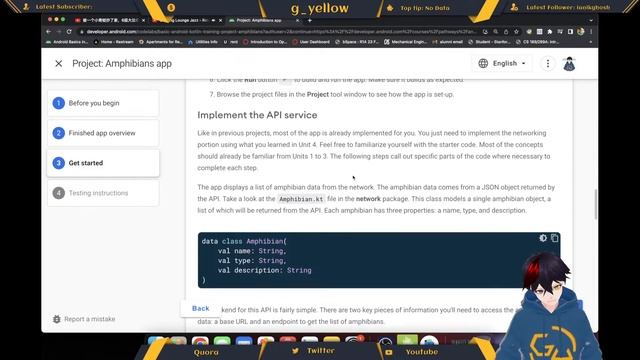Click the browser forward arrow
Viewport: 640px width, 360px height.
coord(59,31)
